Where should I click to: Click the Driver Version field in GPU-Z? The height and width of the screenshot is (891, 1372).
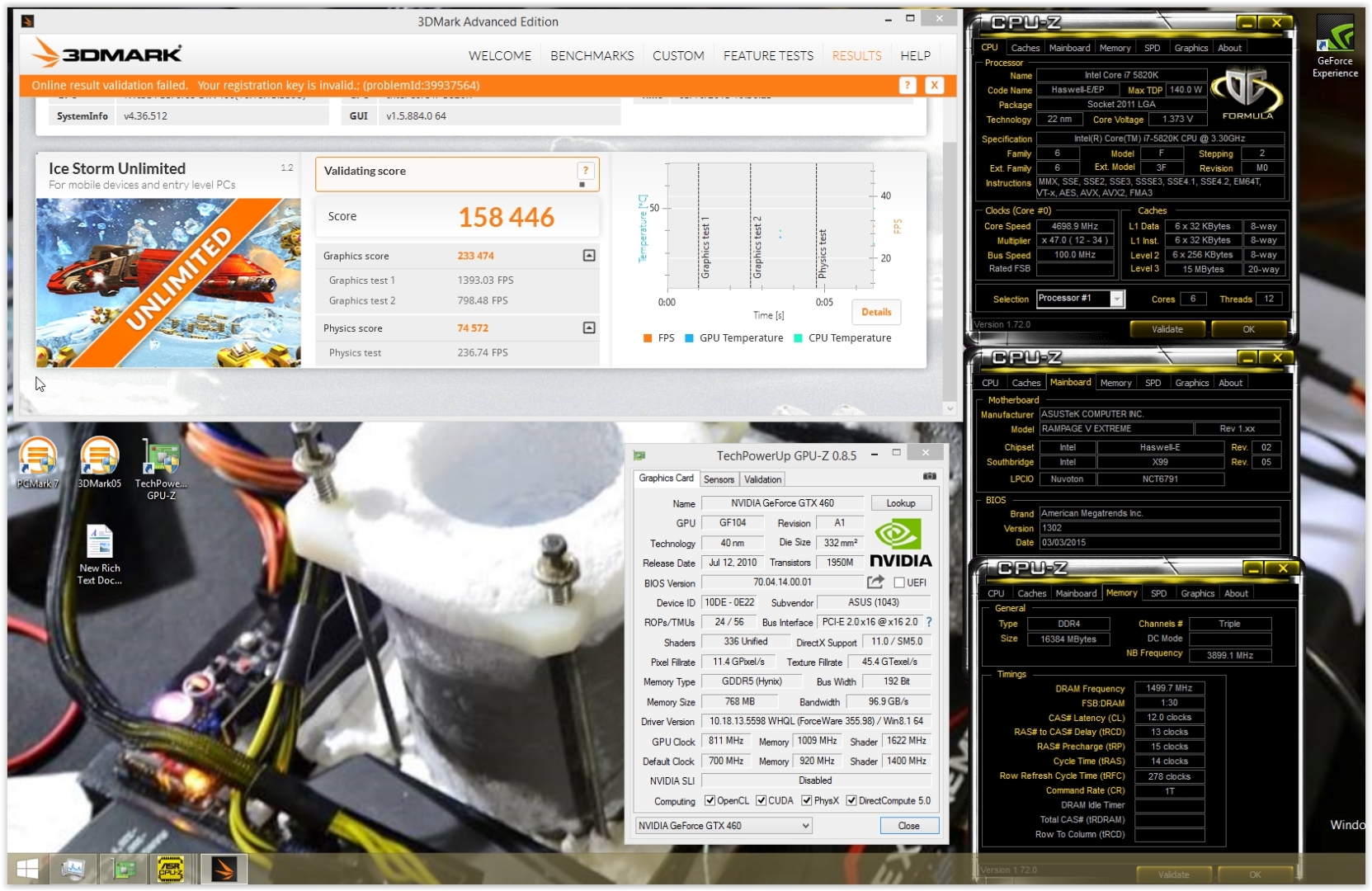(816, 721)
